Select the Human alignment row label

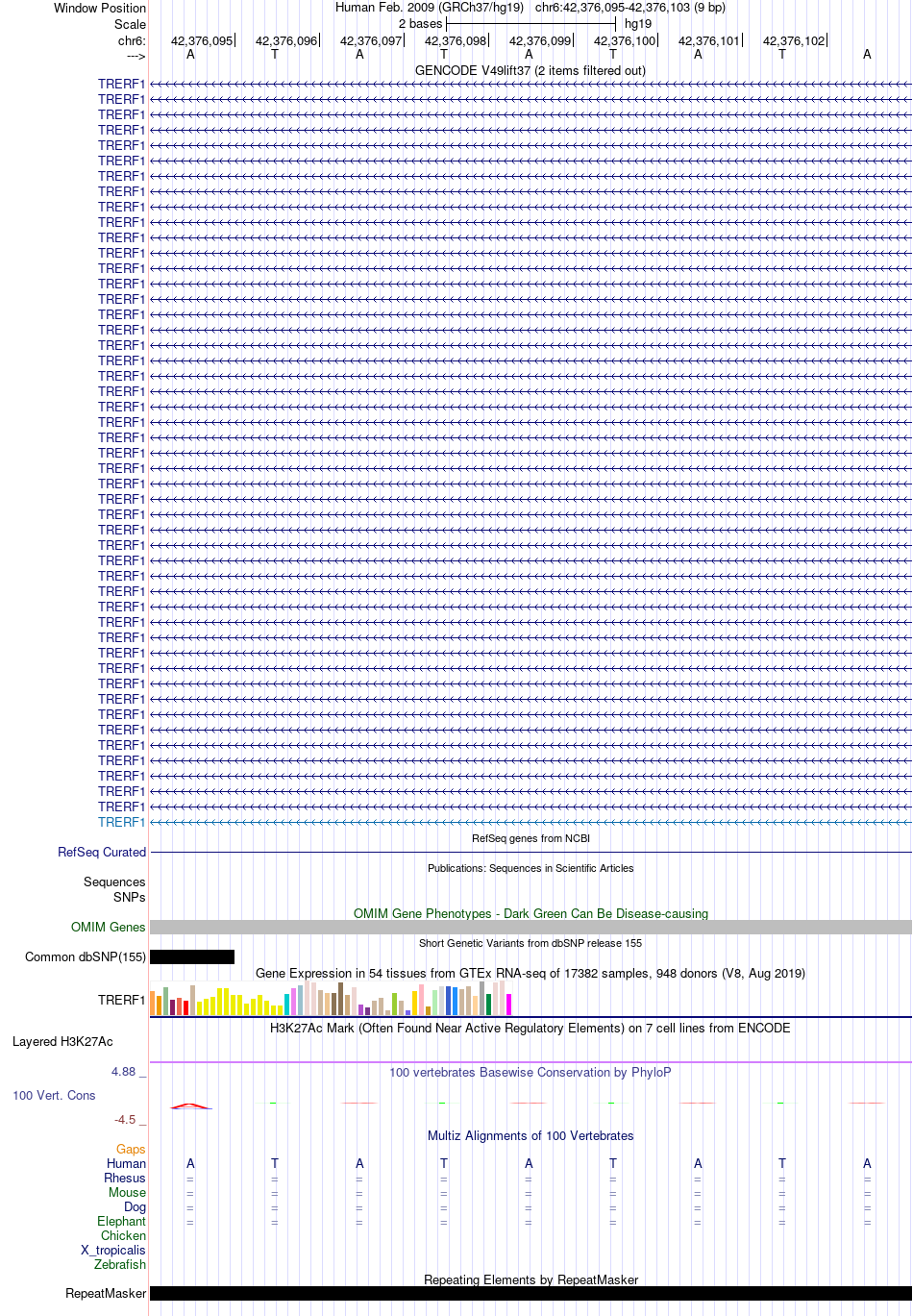127,1163
